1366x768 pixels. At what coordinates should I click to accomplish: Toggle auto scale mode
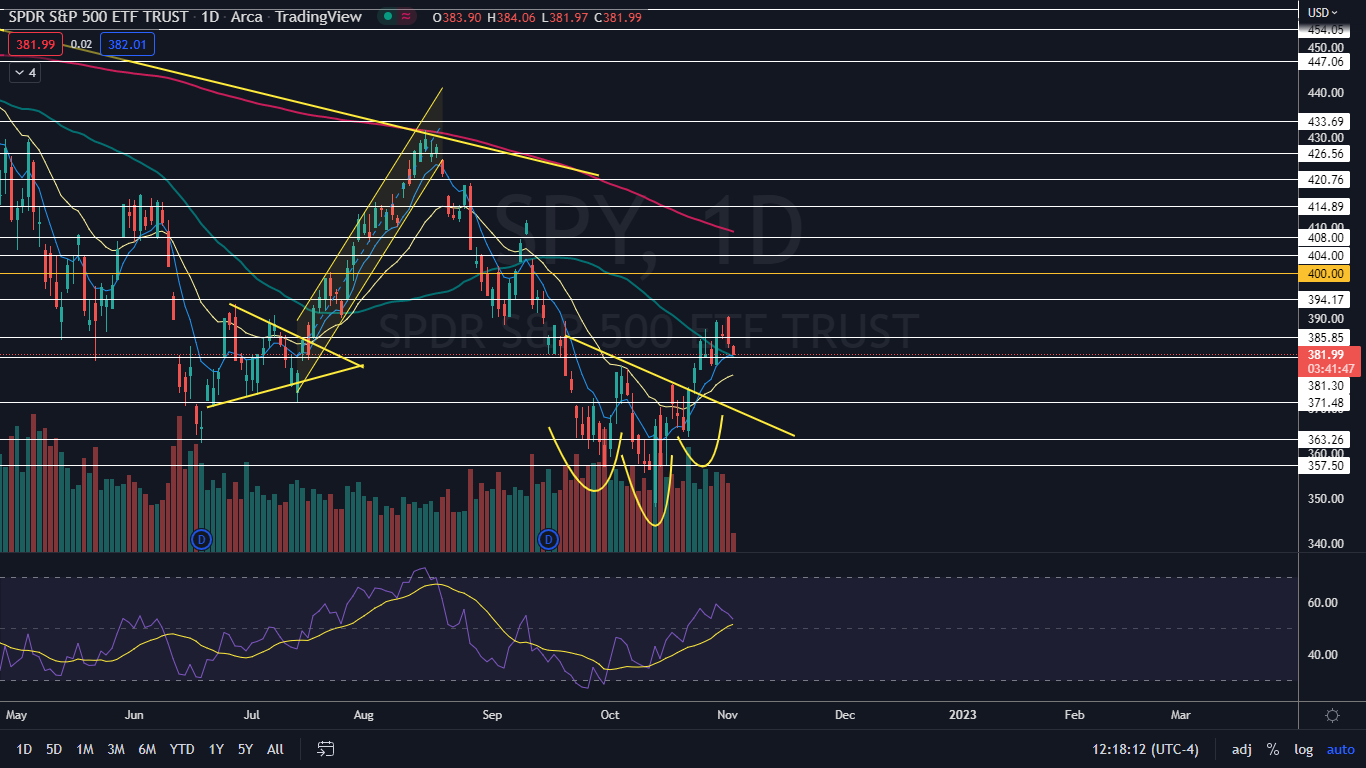click(x=1340, y=749)
